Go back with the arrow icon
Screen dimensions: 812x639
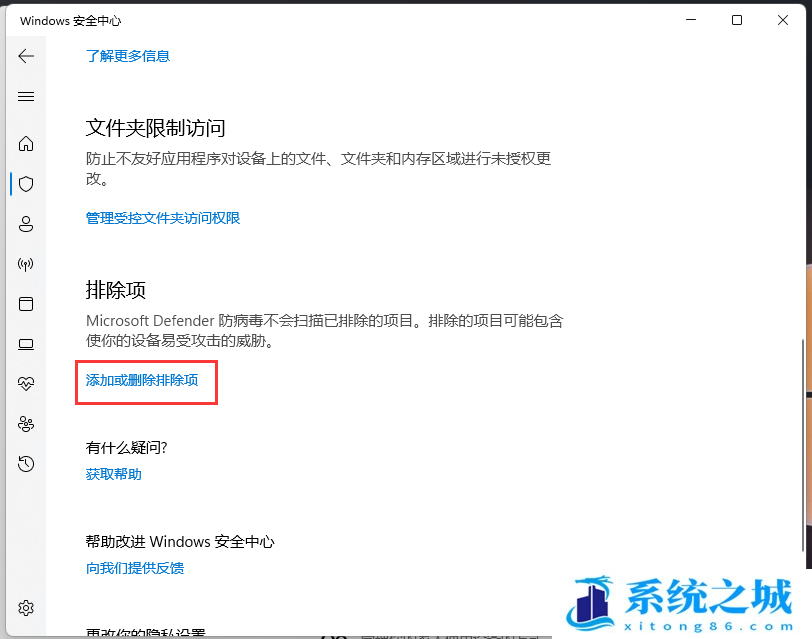[26, 56]
